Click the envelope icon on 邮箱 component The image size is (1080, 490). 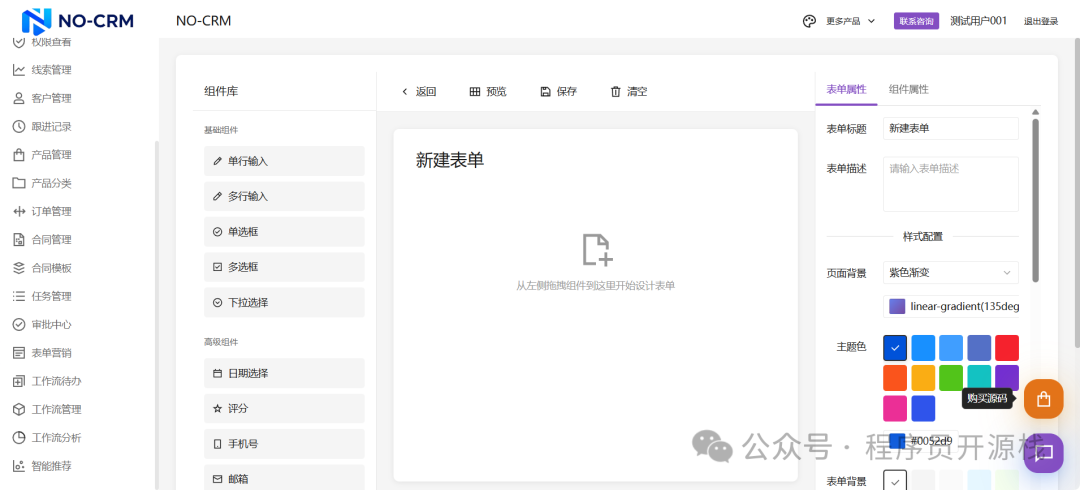pyautogui.click(x=218, y=479)
